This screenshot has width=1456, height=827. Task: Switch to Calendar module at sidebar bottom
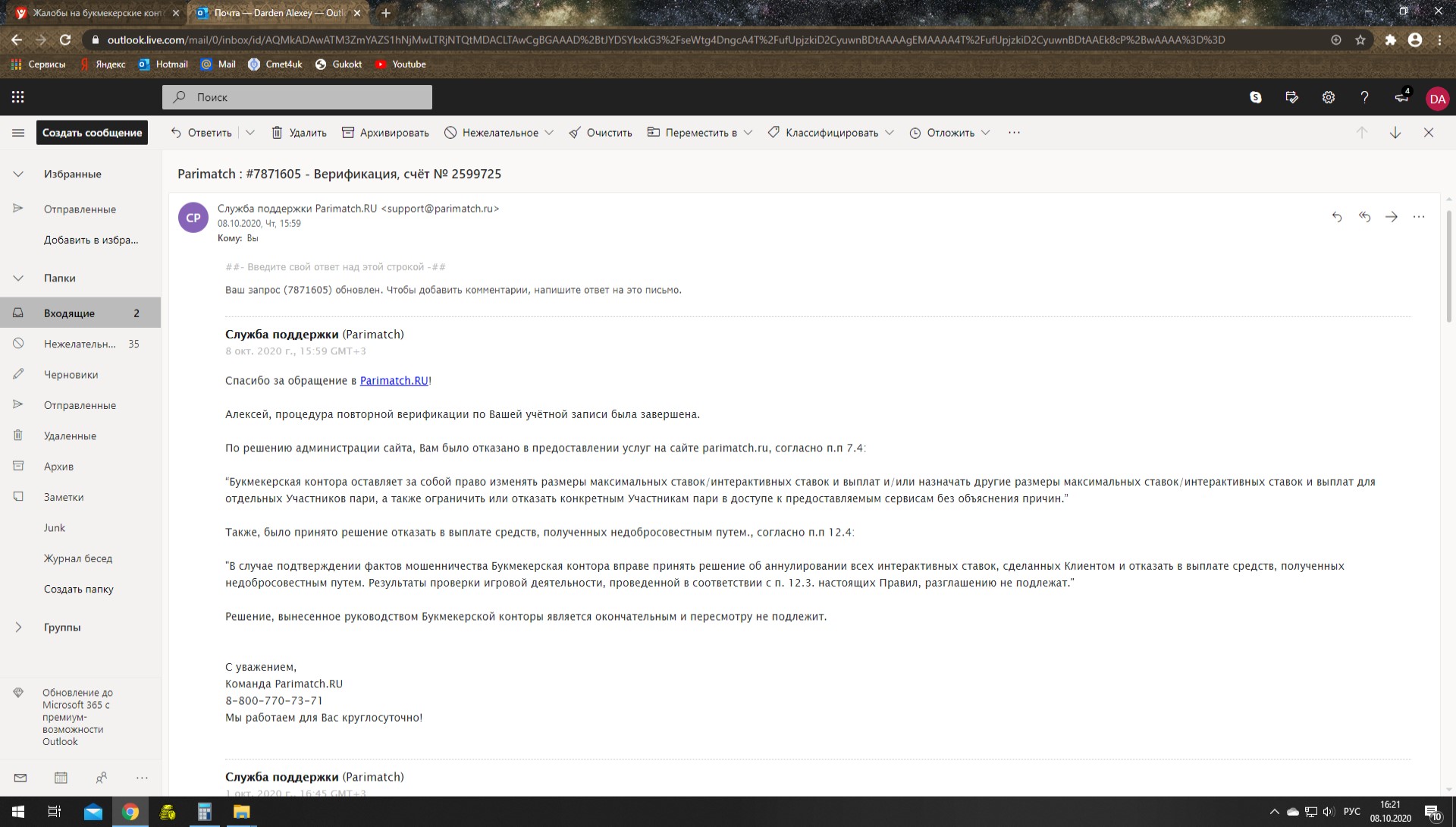point(61,778)
